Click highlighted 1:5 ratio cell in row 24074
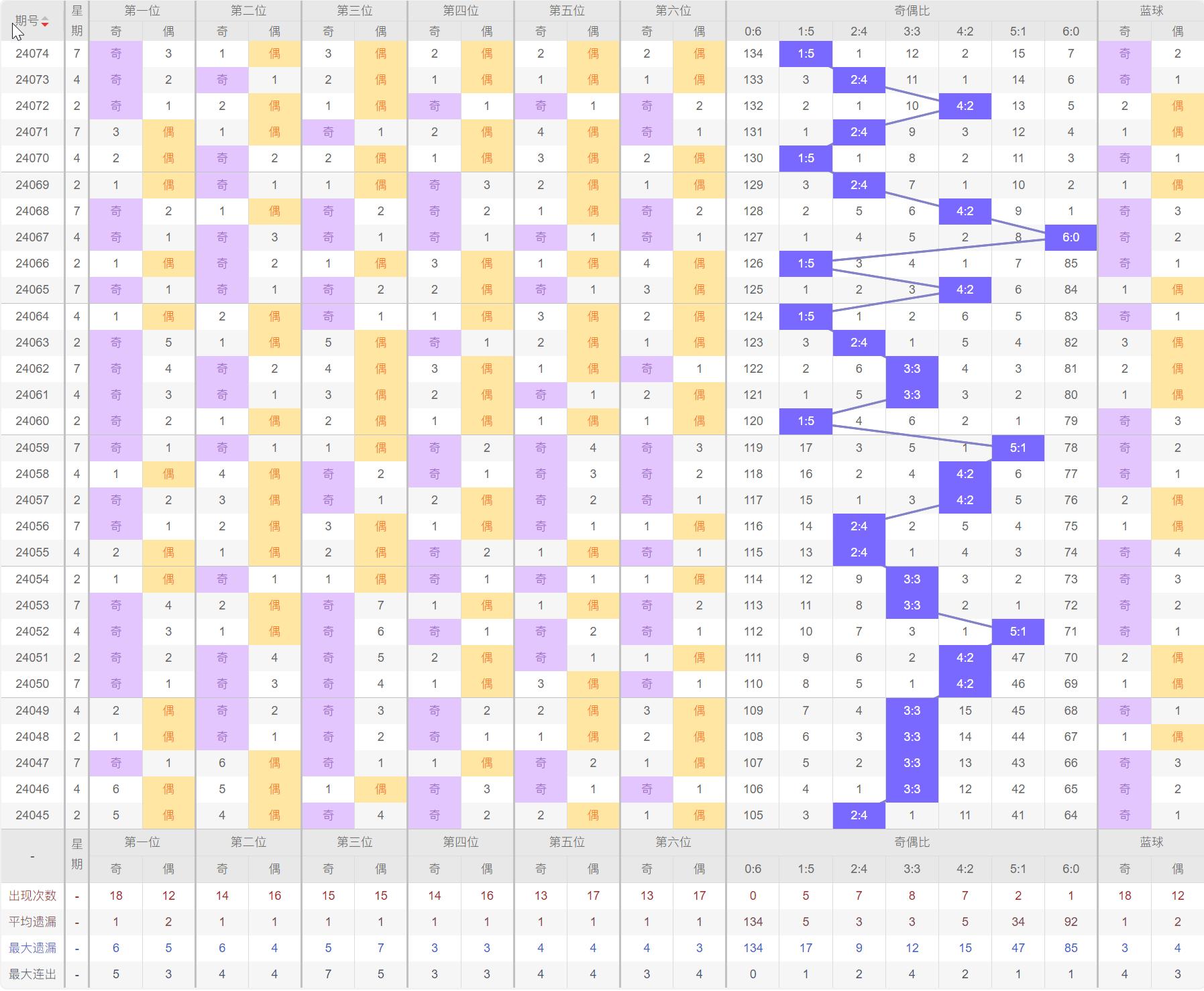 pyautogui.click(x=806, y=54)
